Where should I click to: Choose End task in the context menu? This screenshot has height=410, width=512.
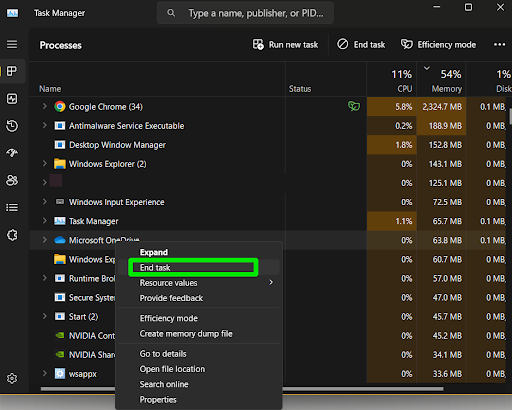(x=199, y=267)
